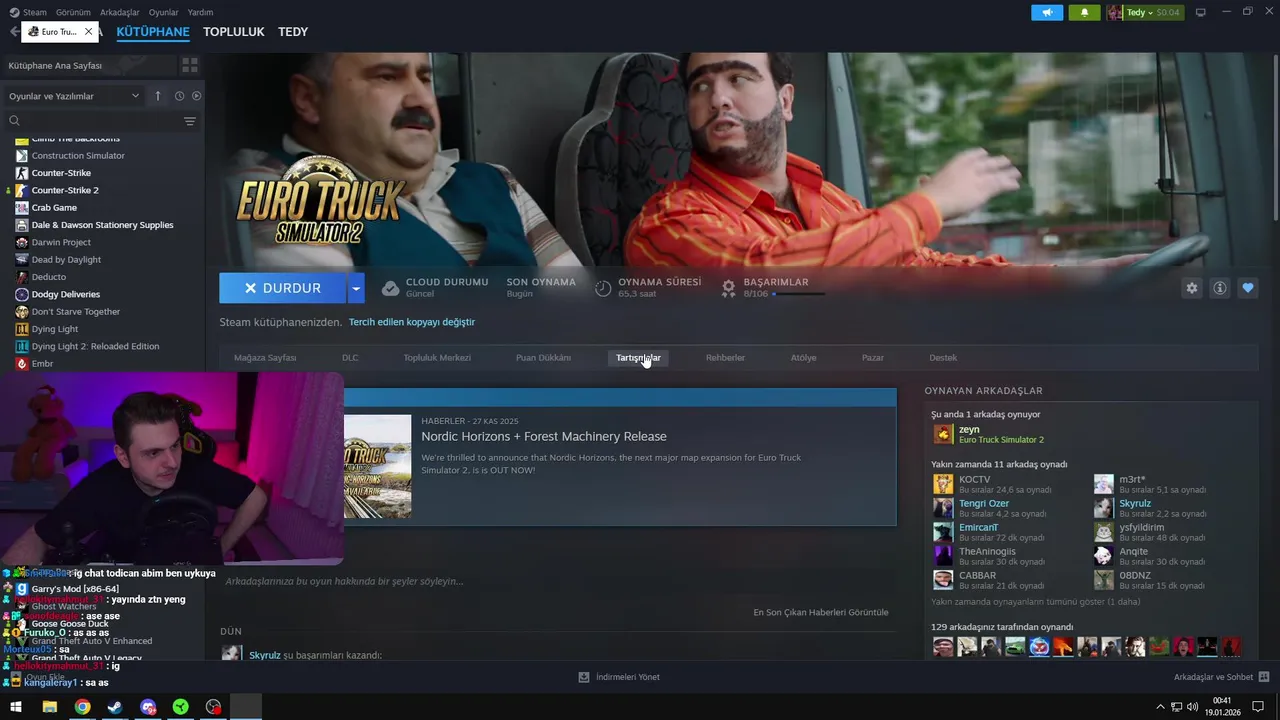Open the Cloud Durumu cloud status icon
Image resolution: width=1280 pixels, height=720 pixels.
391,288
